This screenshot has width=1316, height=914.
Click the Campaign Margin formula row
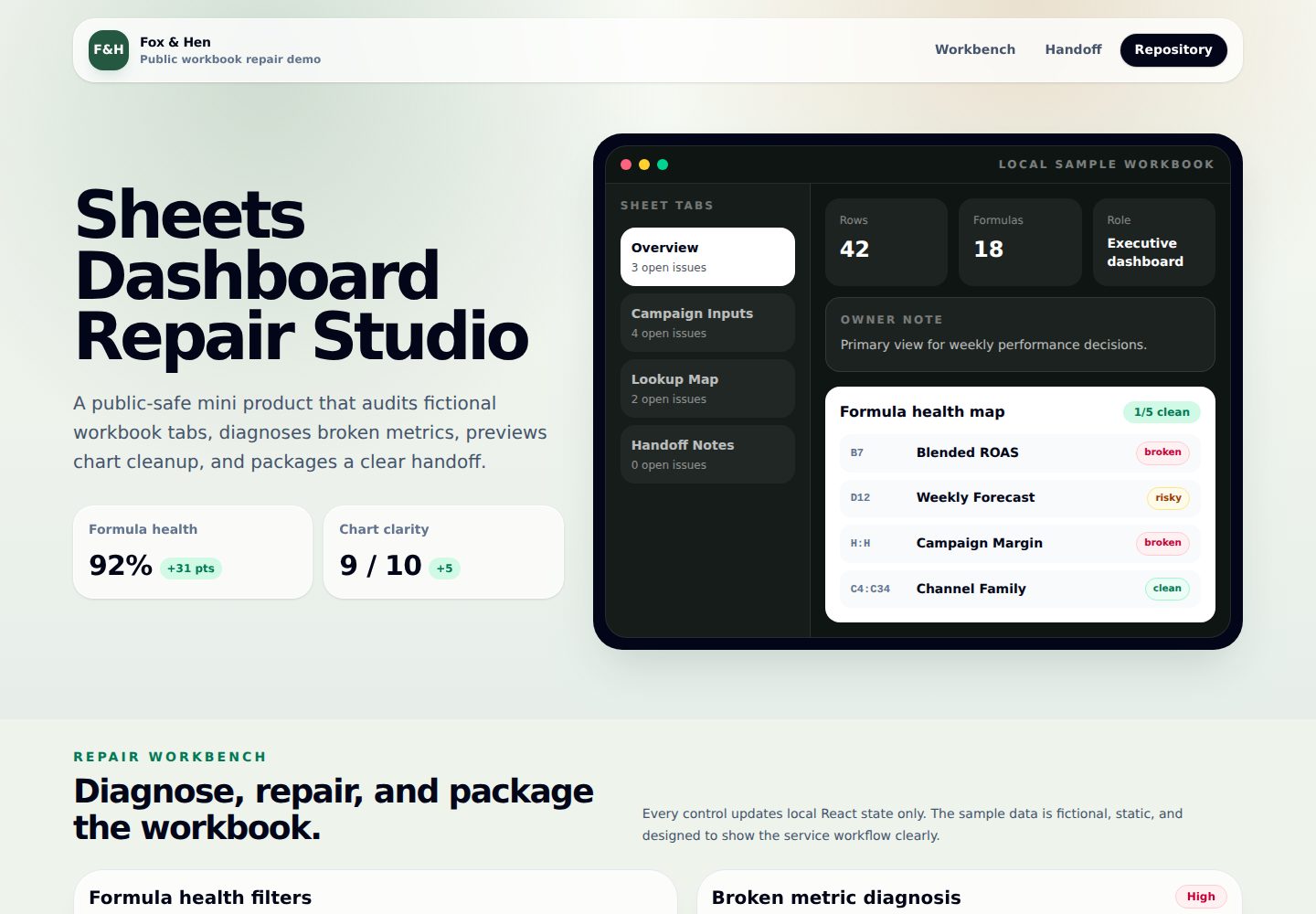pyautogui.click(x=1020, y=543)
